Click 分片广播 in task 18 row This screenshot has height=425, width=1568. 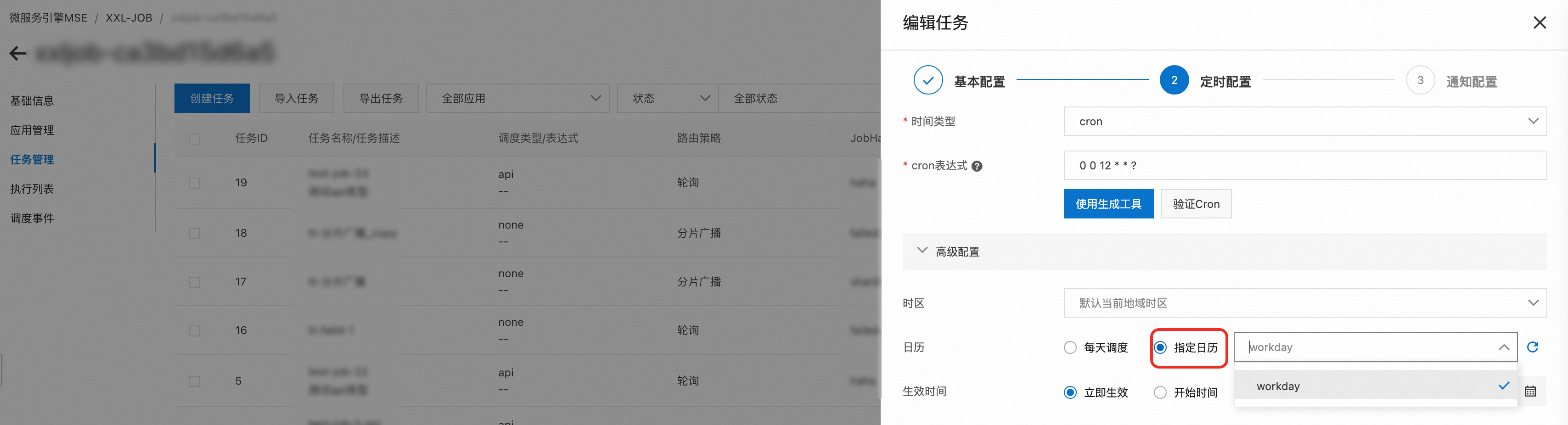point(699,233)
